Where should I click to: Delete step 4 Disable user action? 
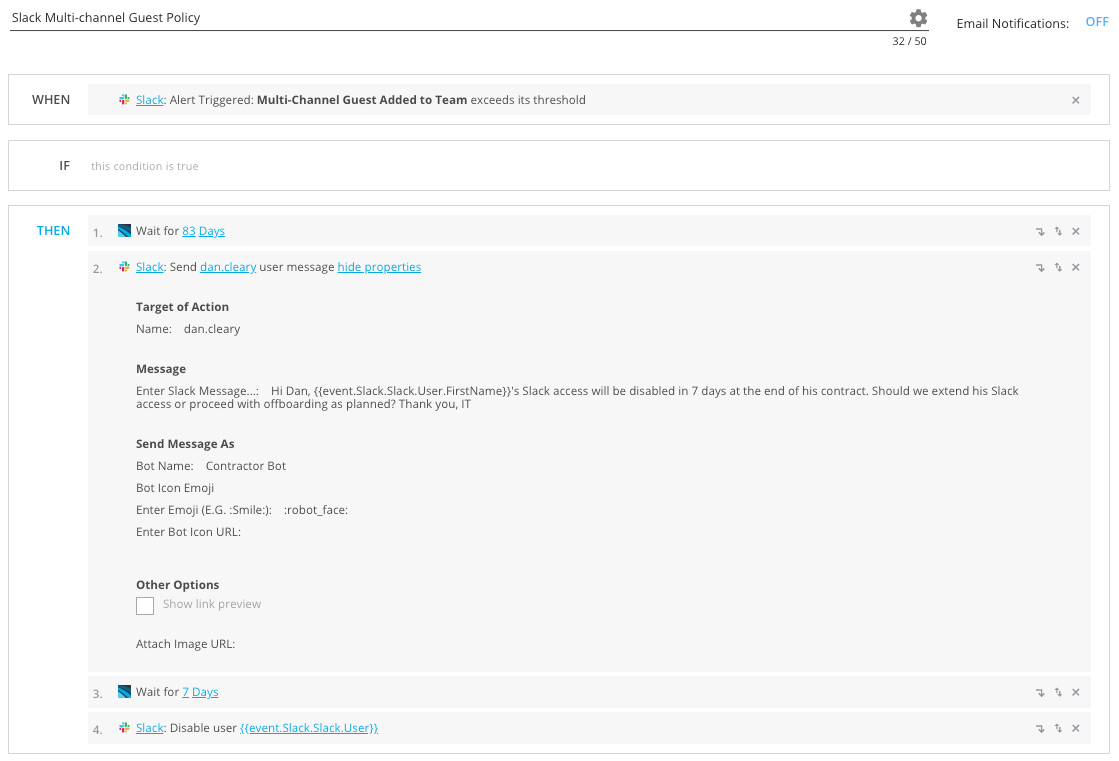click(1075, 729)
